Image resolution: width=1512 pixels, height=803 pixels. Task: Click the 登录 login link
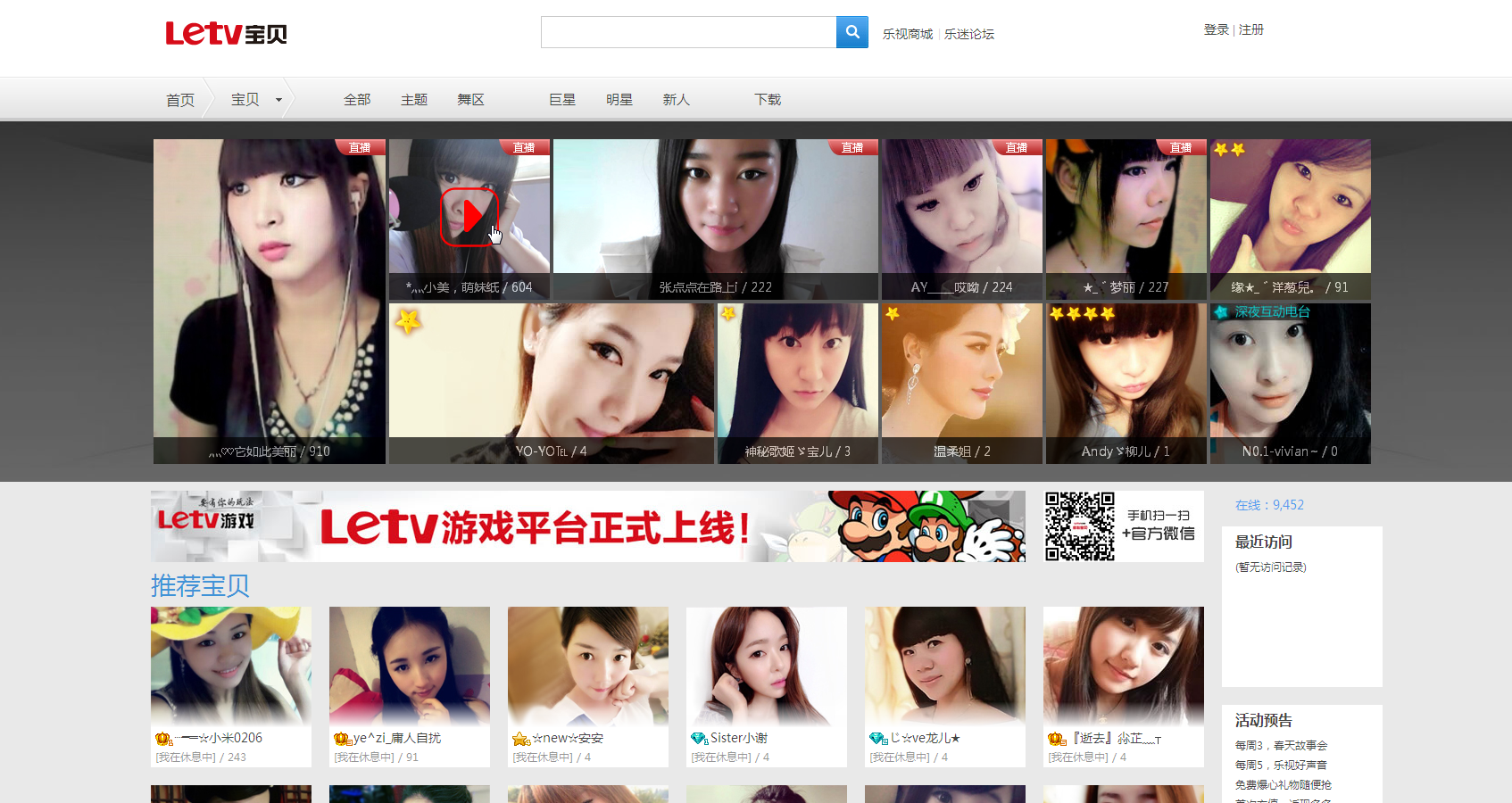pyautogui.click(x=1217, y=29)
